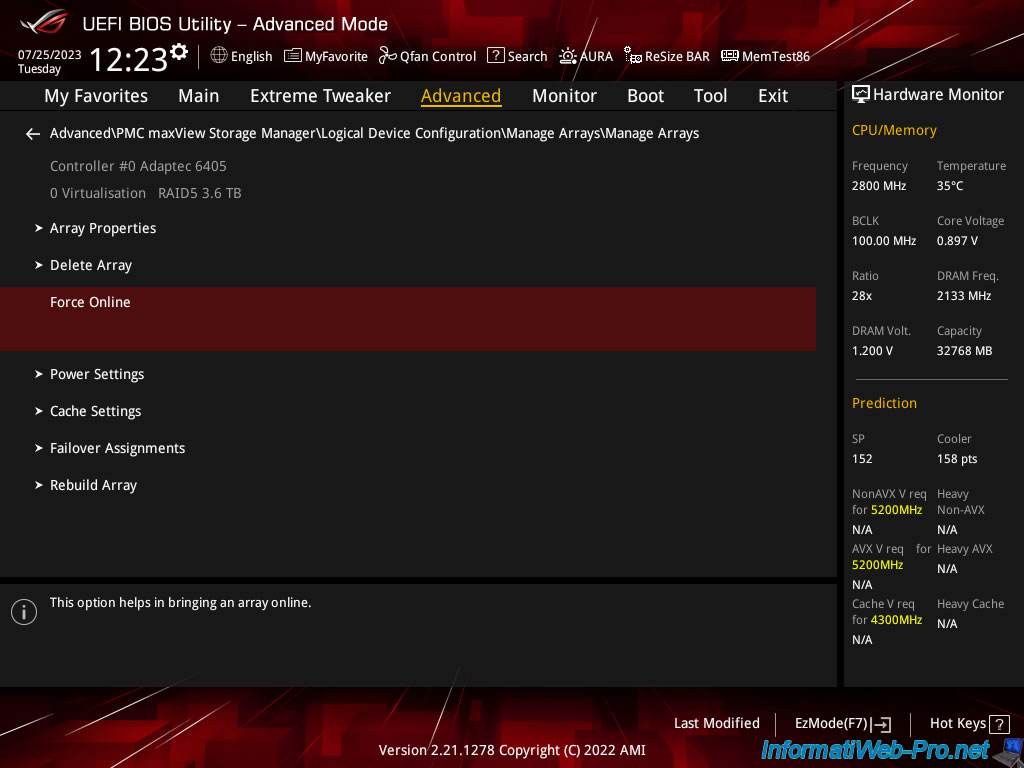Click the AURA label

click(x=596, y=56)
